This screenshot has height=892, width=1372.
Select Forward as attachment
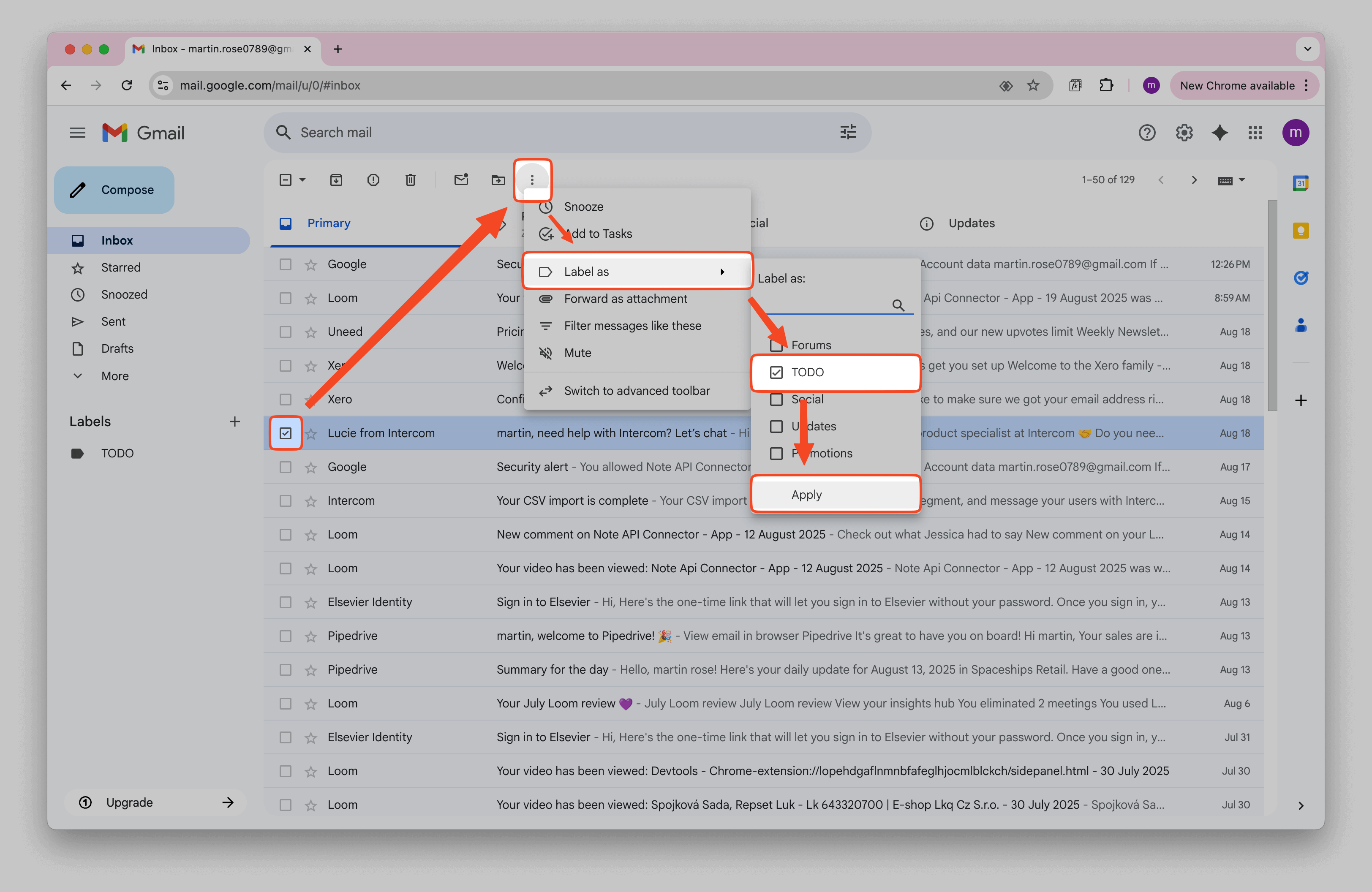637,299
